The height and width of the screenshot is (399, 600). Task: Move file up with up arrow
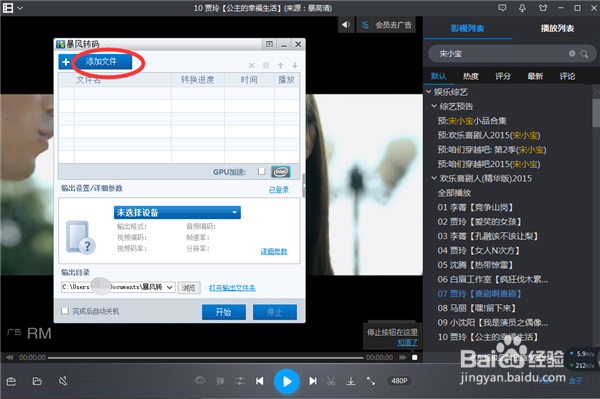coord(280,65)
